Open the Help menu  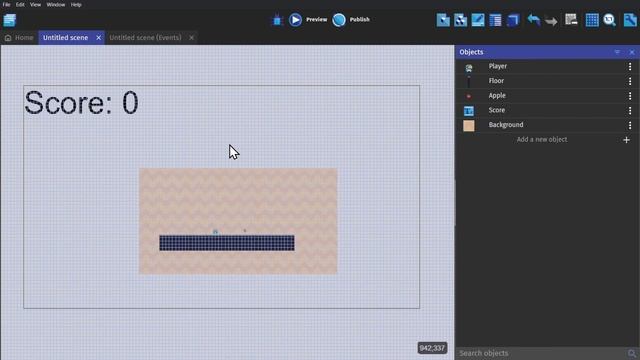[76, 4]
